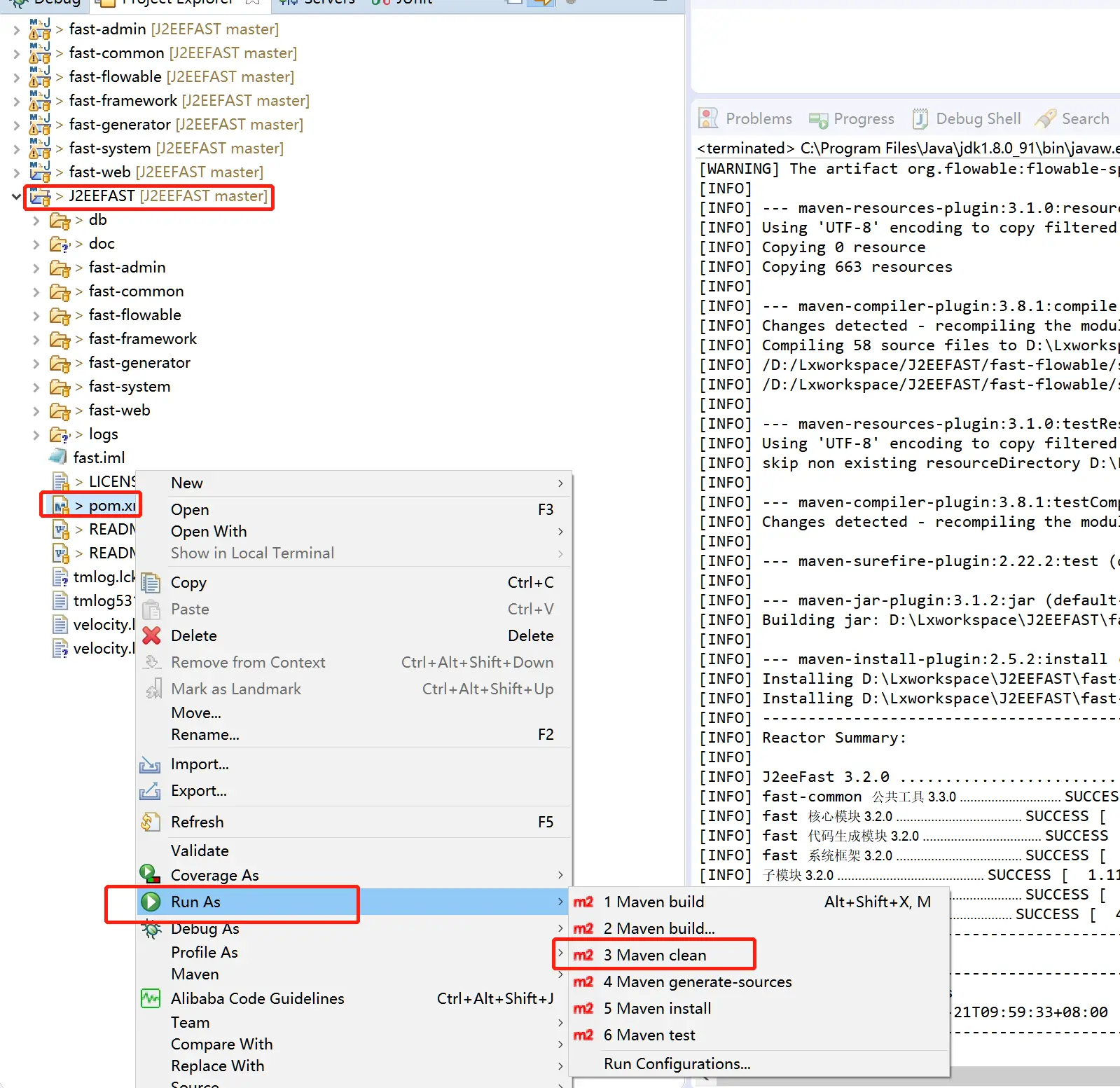Click the Alibaba Code Guidelines icon
The height and width of the screenshot is (1088, 1120).
coord(151,999)
